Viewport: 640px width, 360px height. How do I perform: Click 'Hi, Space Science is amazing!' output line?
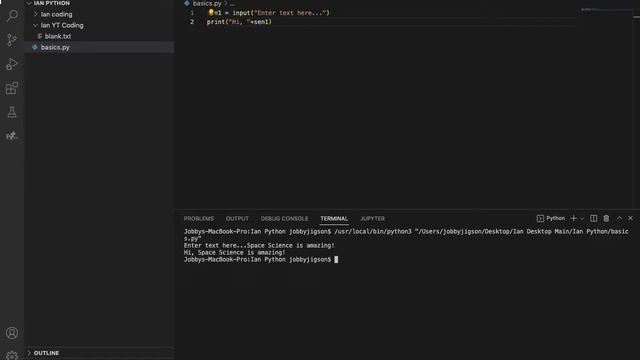[x=235, y=252]
